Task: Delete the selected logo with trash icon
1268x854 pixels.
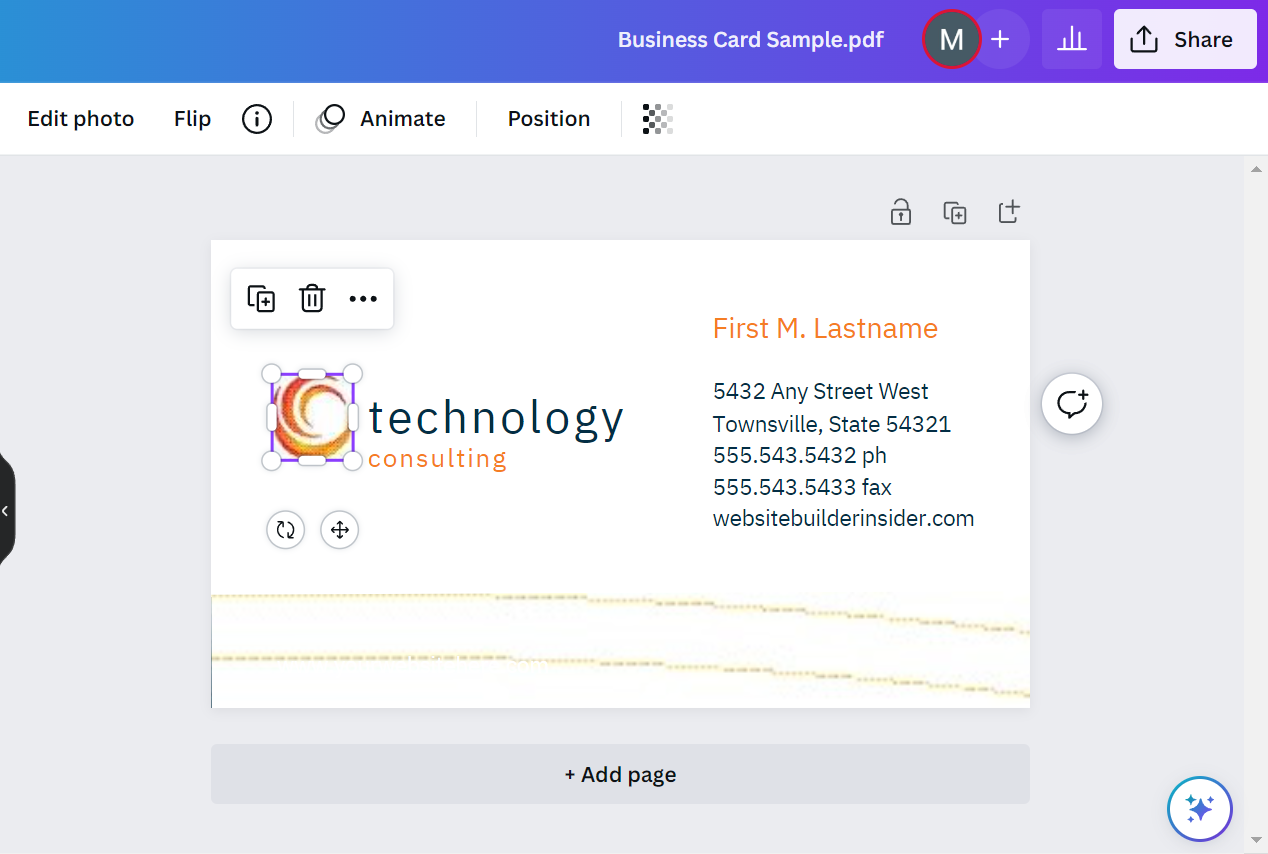Action: [x=312, y=298]
